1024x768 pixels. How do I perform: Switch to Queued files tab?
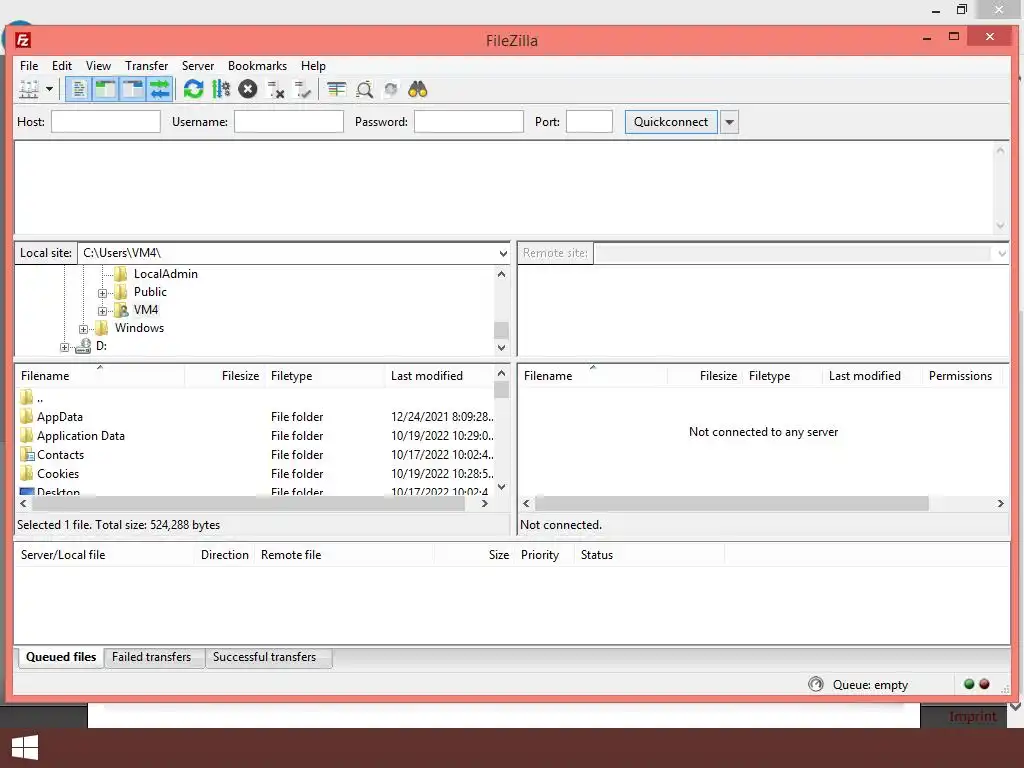[x=61, y=657]
